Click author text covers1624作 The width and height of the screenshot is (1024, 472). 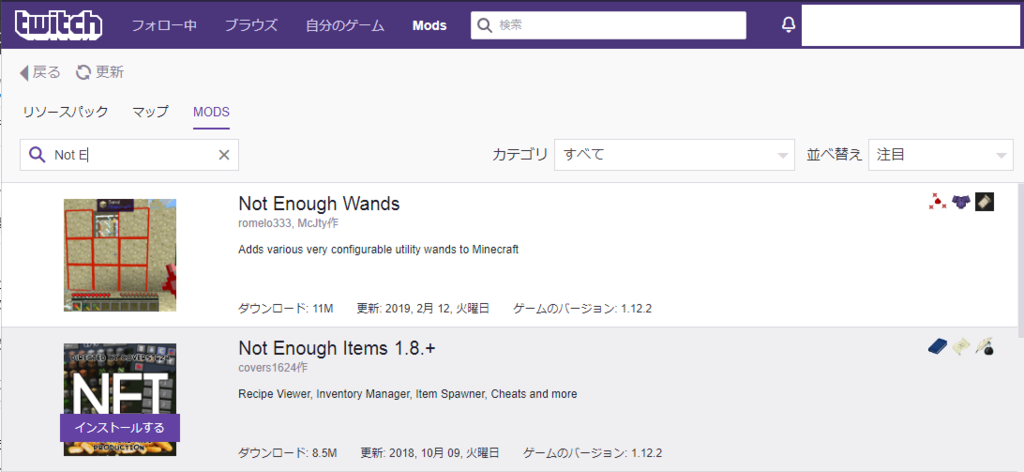point(273,368)
